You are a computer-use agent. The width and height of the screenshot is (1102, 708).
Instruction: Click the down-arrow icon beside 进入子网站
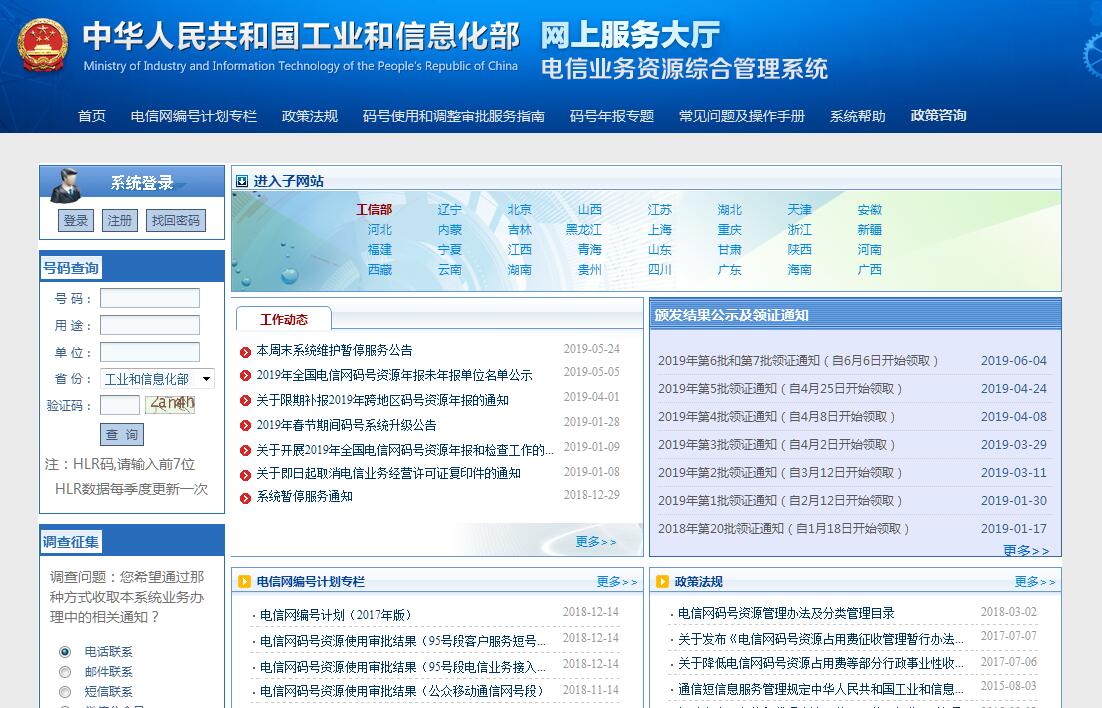coord(242,181)
